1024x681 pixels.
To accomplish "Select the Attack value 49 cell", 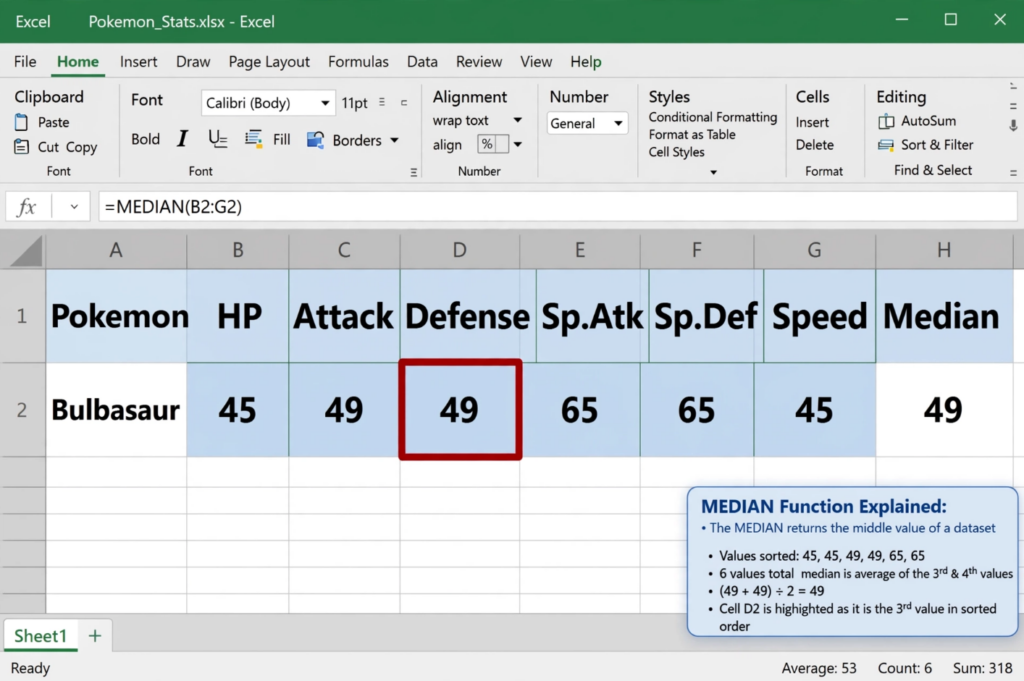I will [x=344, y=410].
